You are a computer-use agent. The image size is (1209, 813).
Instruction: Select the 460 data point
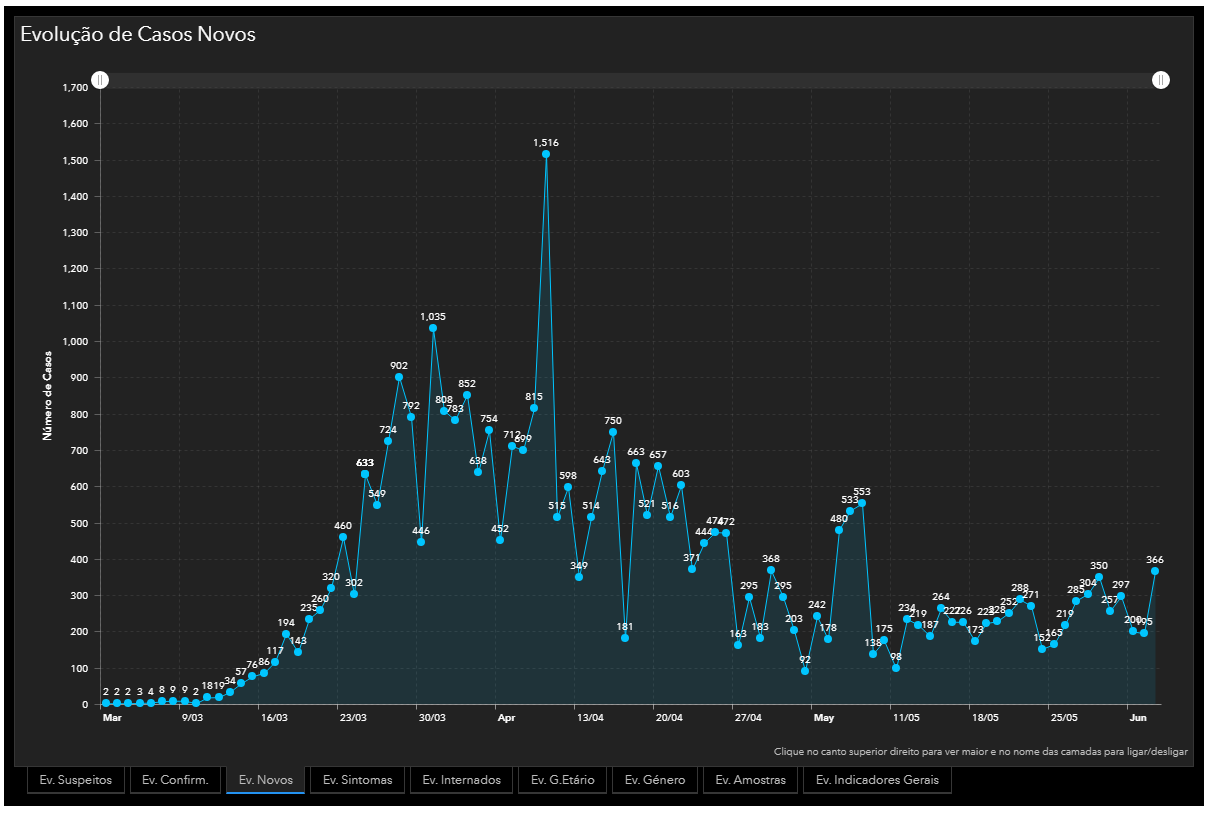click(343, 537)
